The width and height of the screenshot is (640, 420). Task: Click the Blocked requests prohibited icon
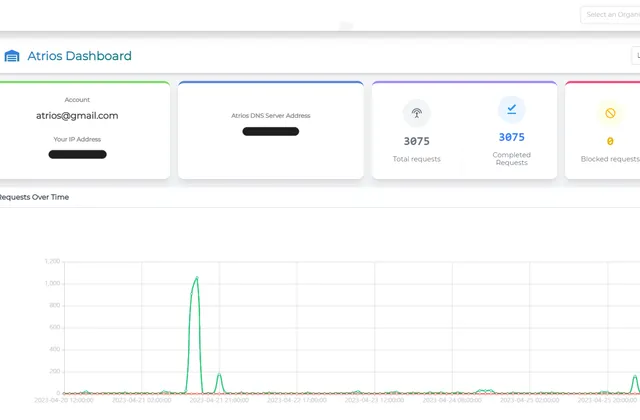point(610,113)
